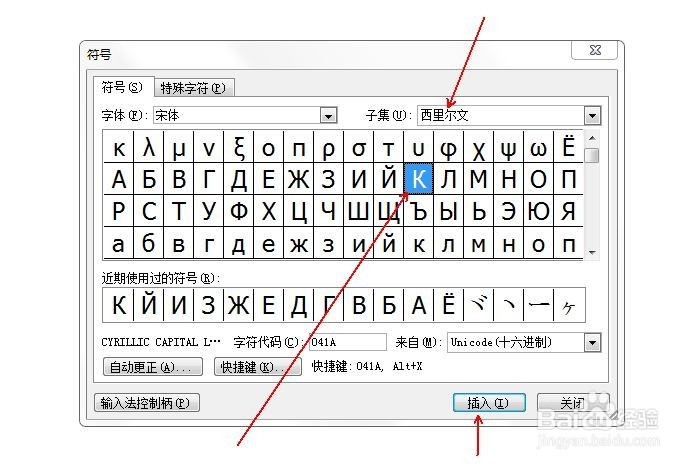Open the 子集 subset dropdown showing 西里尔文
700x466 pixels.
(592, 116)
